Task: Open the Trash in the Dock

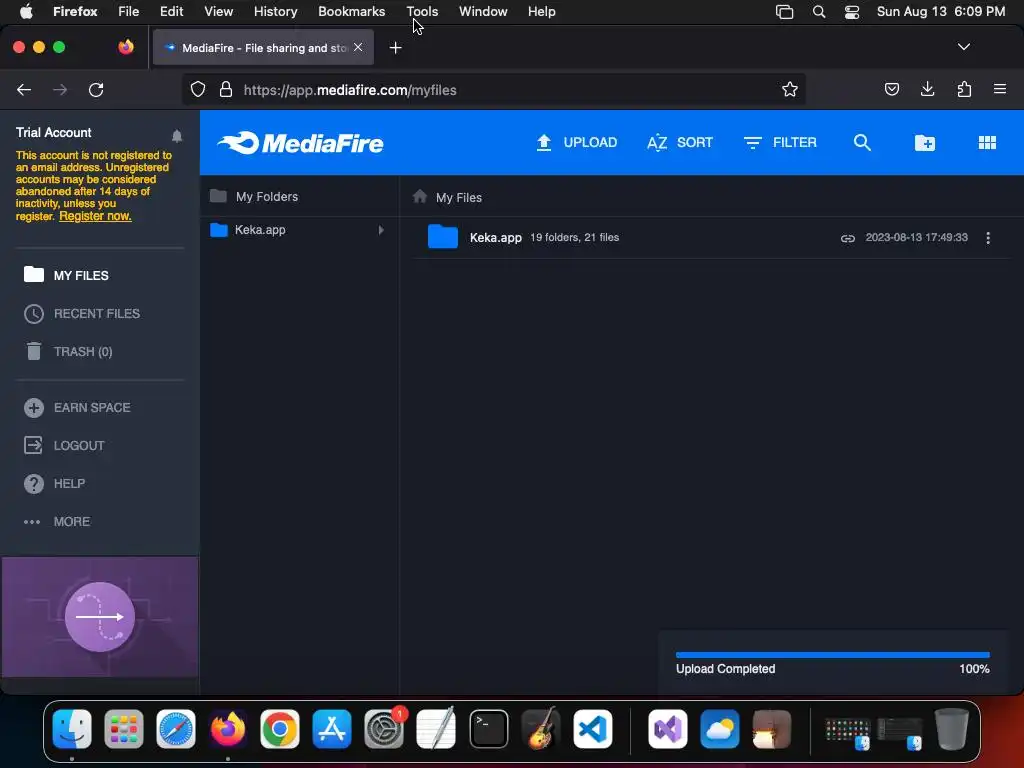Action: [952, 729]
